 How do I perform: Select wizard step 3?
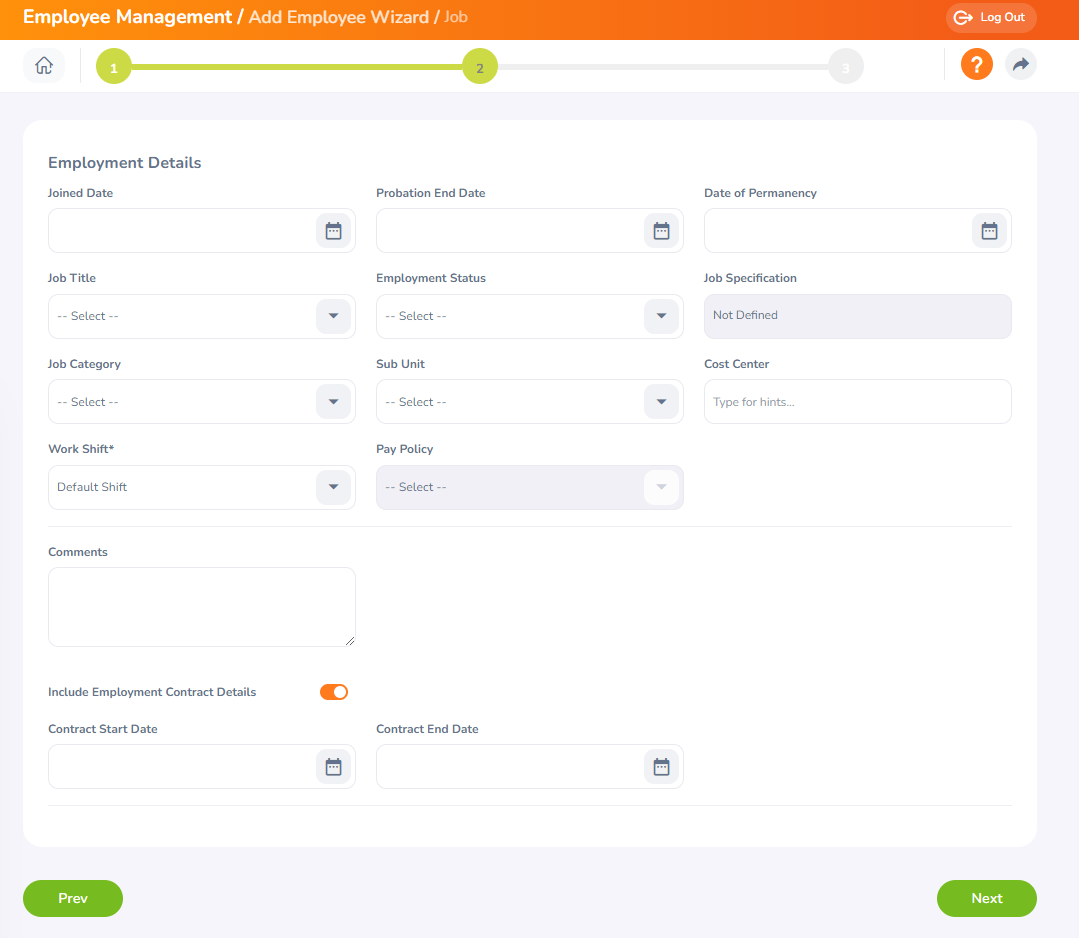click(845, 66)
